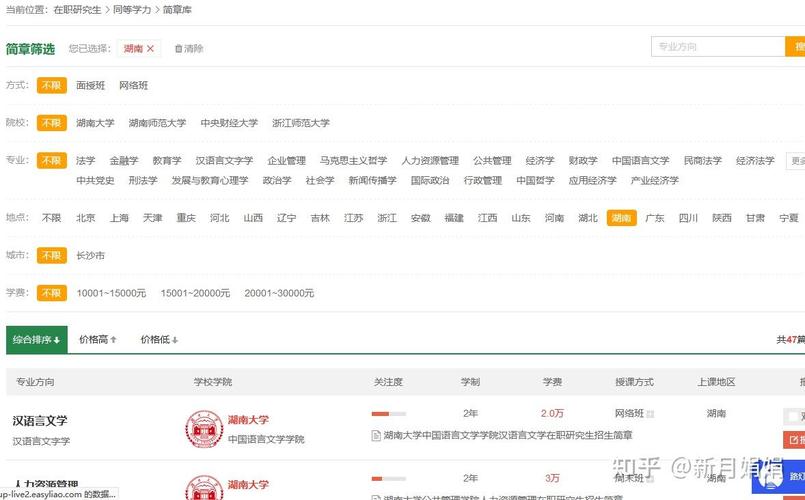Viewport: 805px width, 500px height.
Task: Select 浙江 location filter
Action: 387,218
